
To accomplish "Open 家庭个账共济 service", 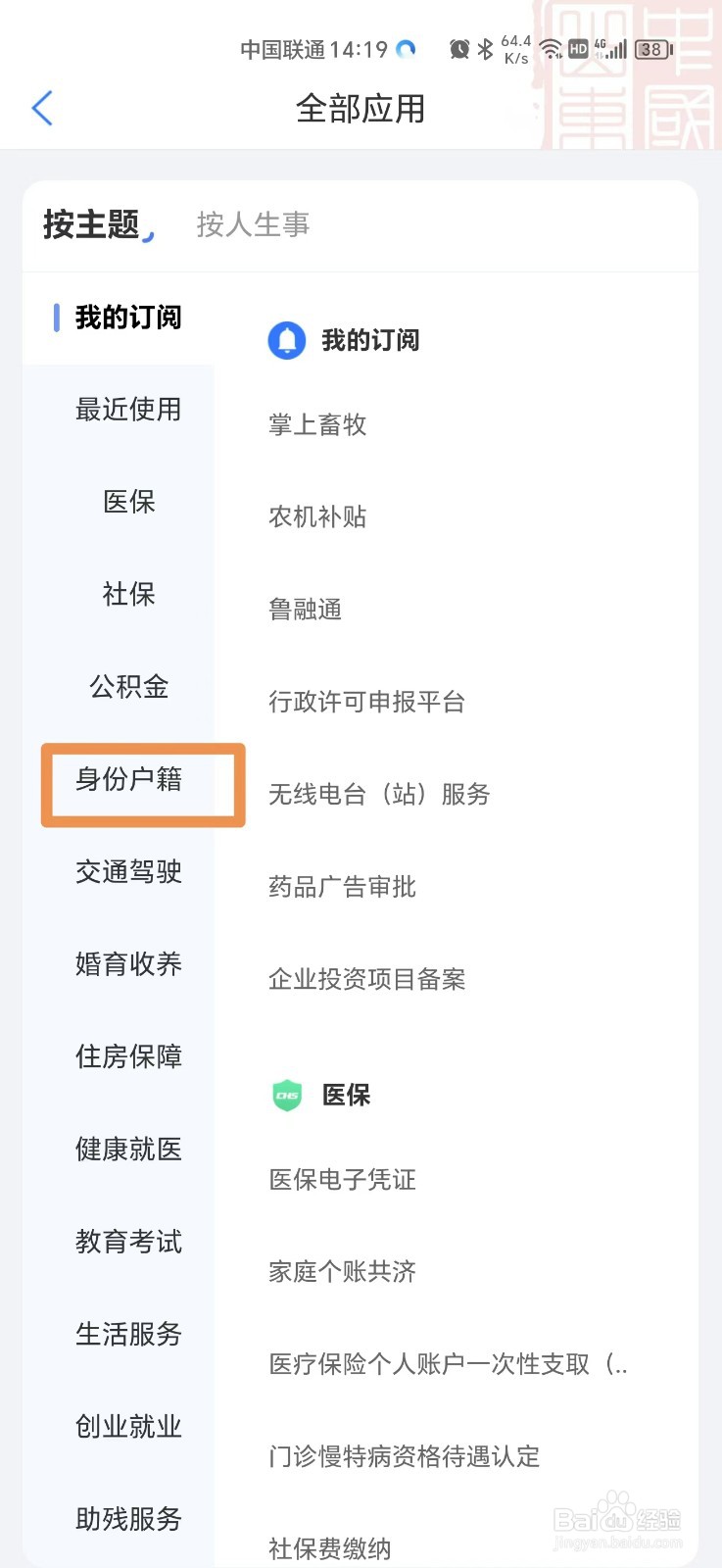I will click(342, 1271).
